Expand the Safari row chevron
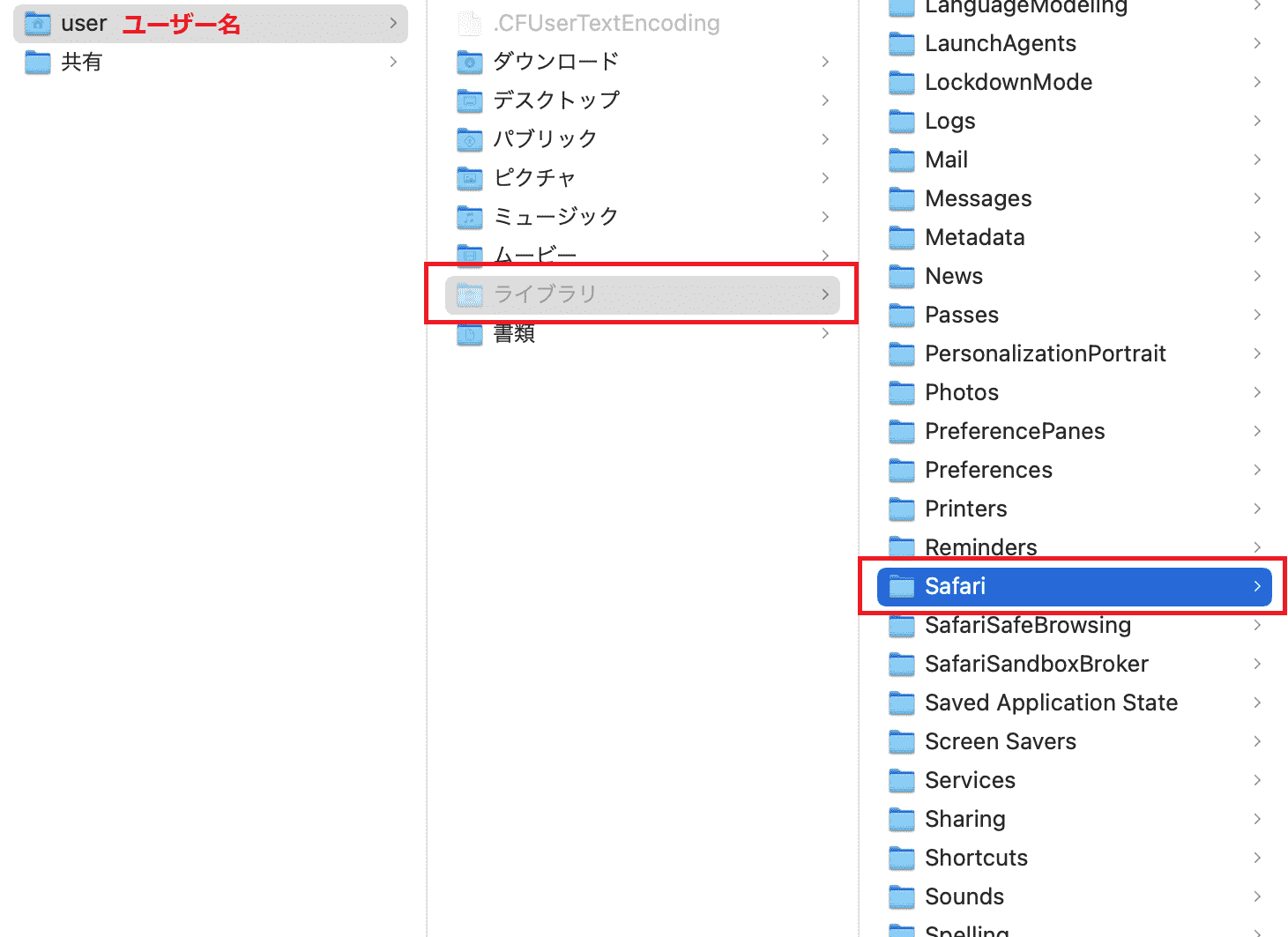 (1257, 586)
